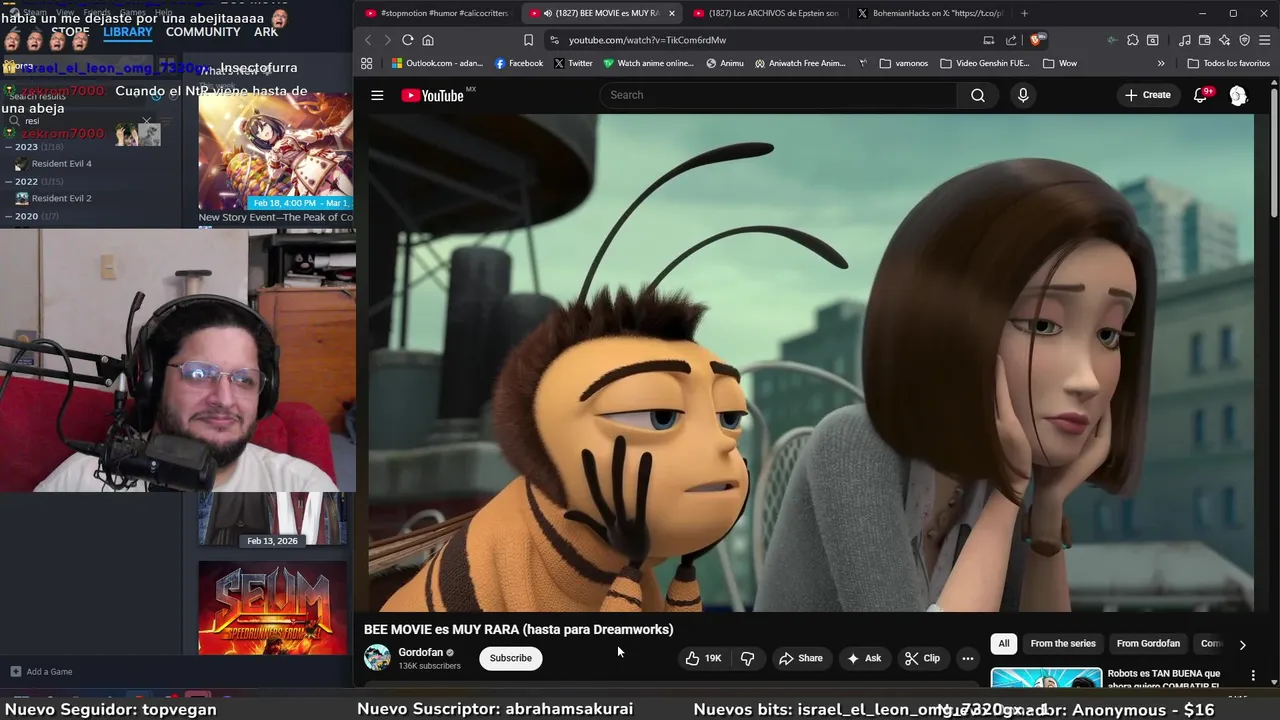Open YouTube notifications bell
Image resolution: width=1280 pixels, height=720 pixels.
point(1201,95)
